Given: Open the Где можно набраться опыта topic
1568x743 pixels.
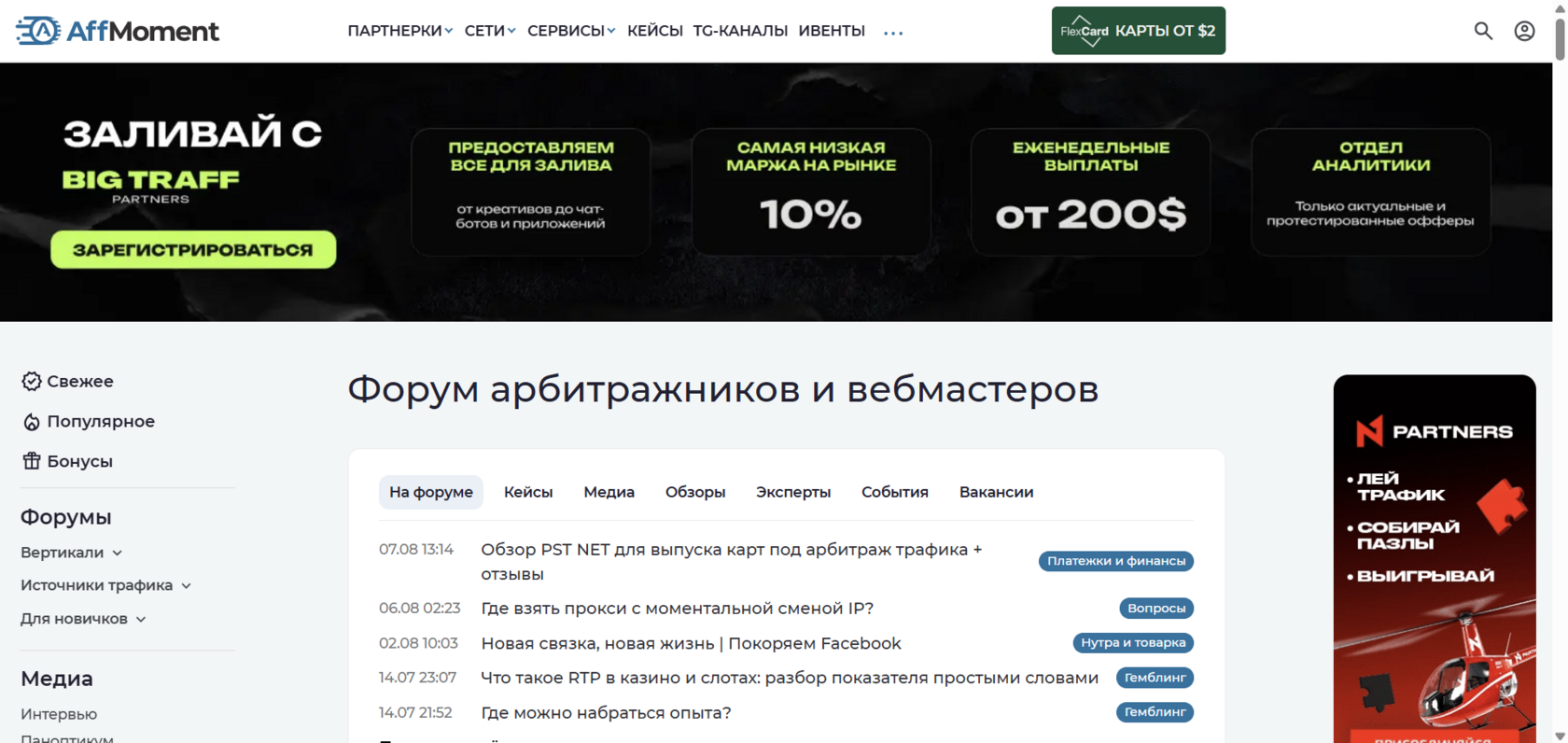Looking at the screenshot, I should coord(607,712).
